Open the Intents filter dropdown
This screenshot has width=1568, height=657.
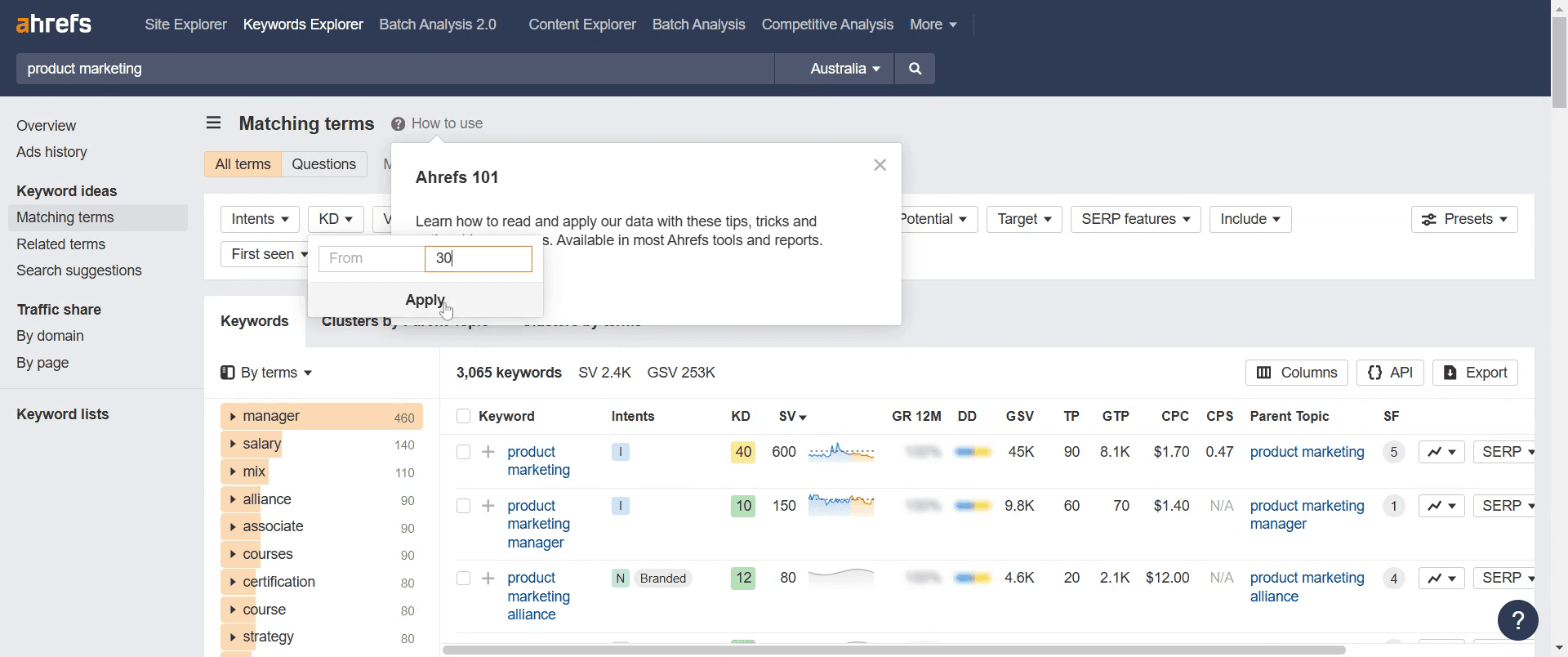260,219
